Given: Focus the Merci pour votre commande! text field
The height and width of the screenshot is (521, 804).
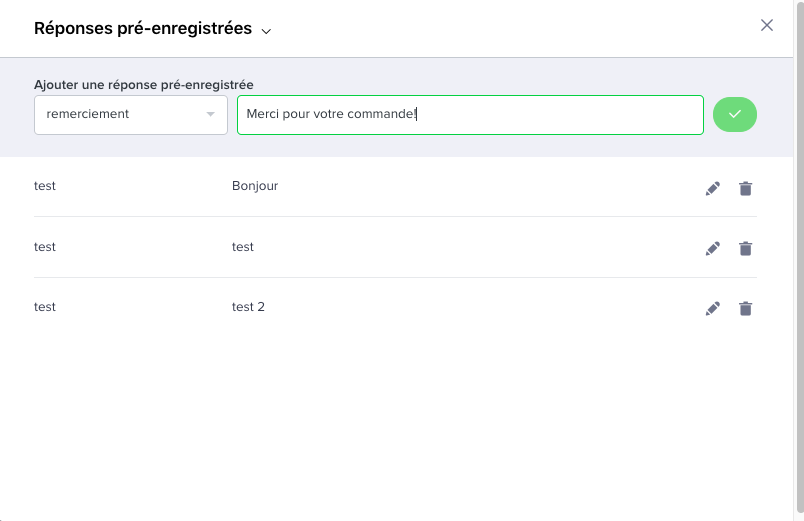Looking at the screenshot, I should (470, 115).
